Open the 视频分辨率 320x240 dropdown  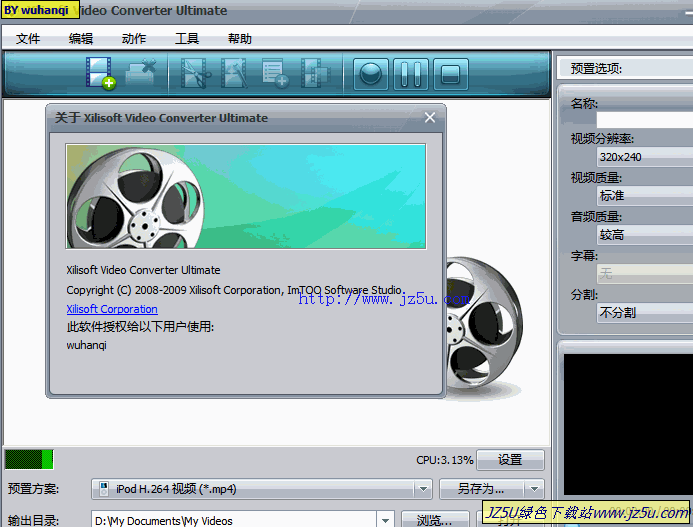(645, 157)
